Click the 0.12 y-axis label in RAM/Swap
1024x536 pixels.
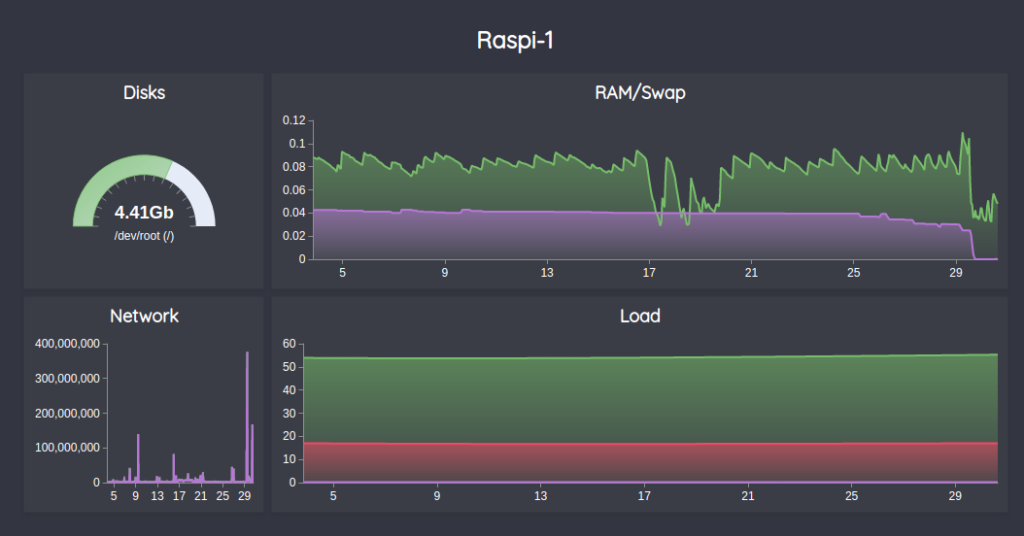click(292, 120)
